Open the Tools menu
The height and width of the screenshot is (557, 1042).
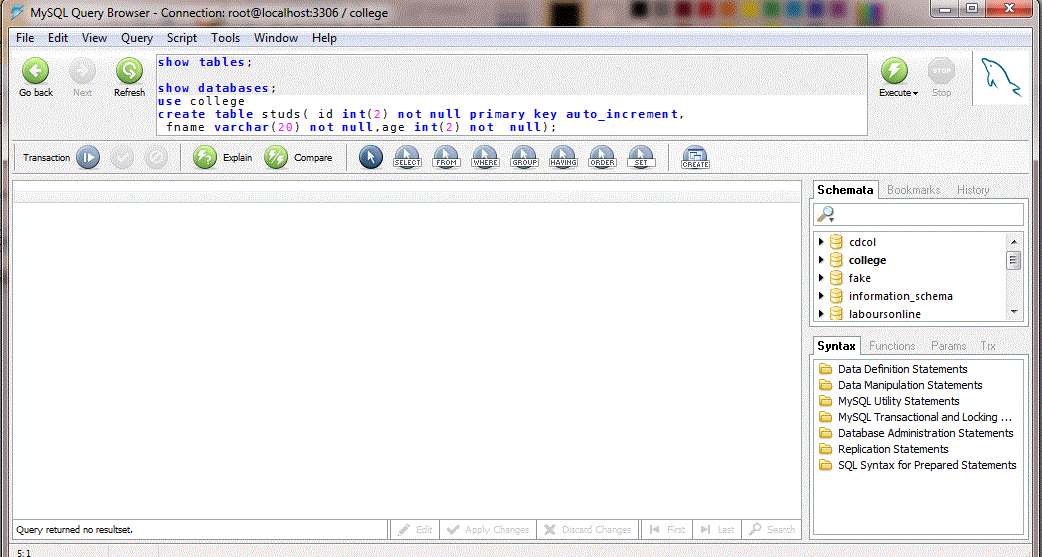pyautogui.click(x=225, y=38)
